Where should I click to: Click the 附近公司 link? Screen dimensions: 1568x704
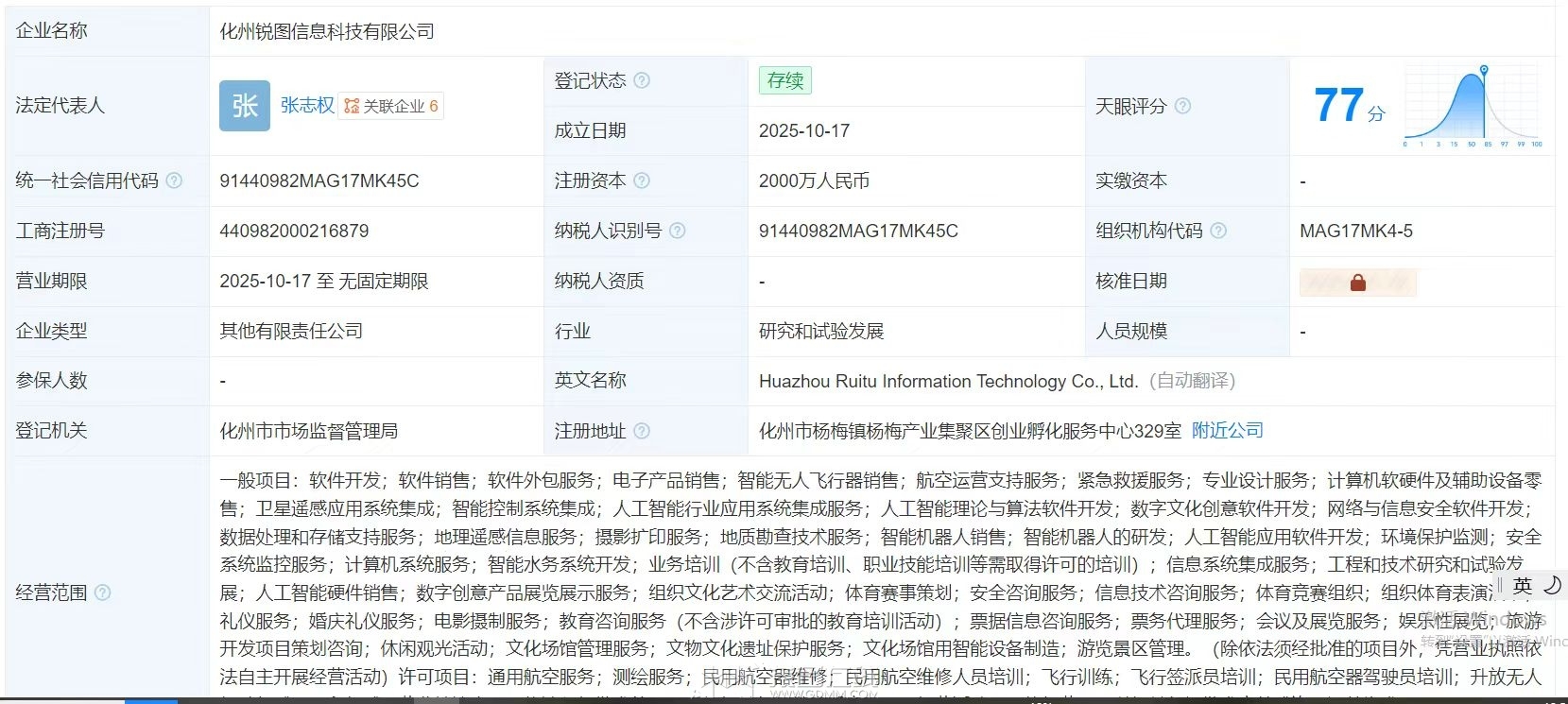click(x=1227, y=431)
